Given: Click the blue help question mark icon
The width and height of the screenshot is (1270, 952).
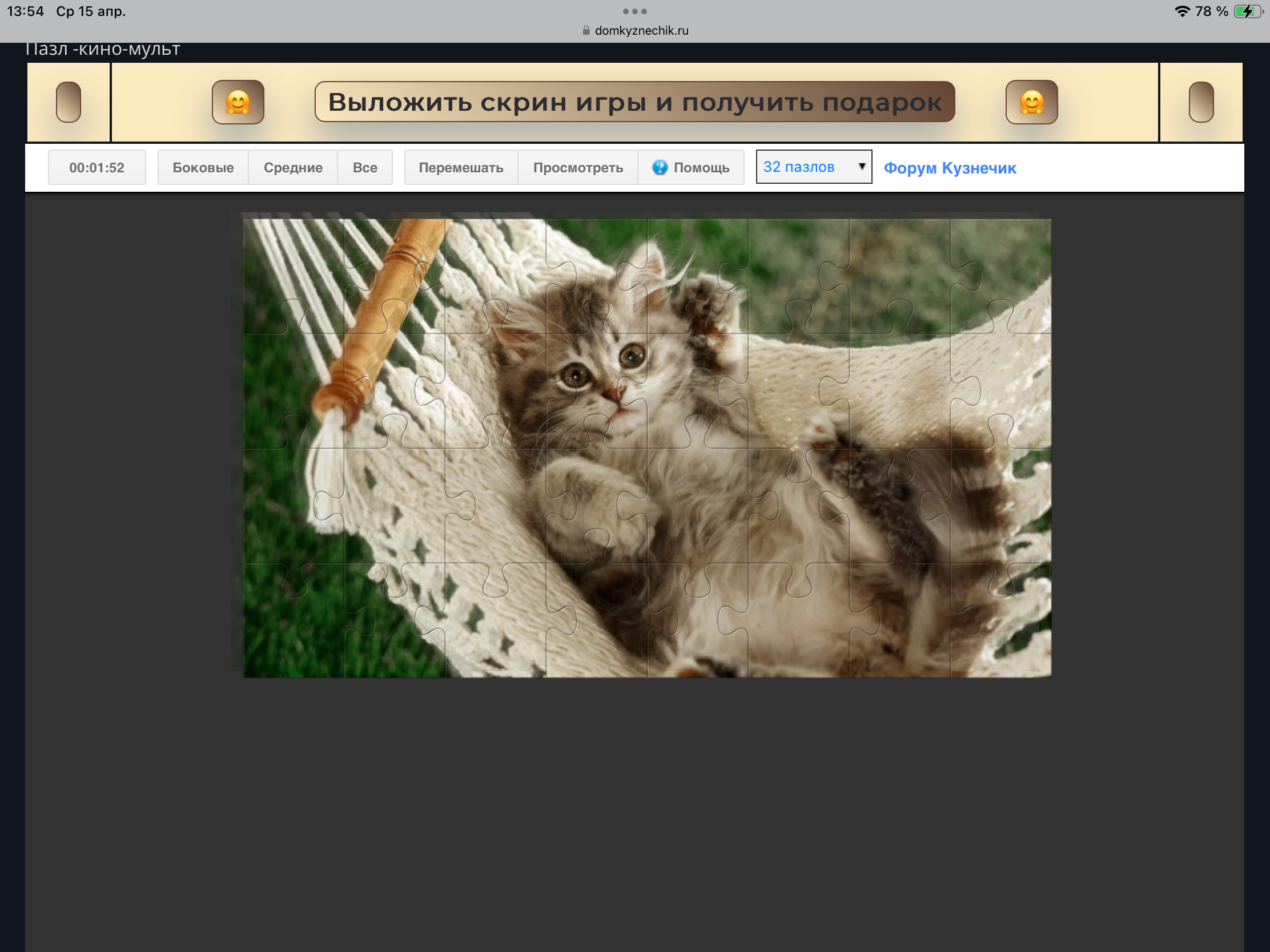Looking at the screenshot, I should tap(660, 168).
